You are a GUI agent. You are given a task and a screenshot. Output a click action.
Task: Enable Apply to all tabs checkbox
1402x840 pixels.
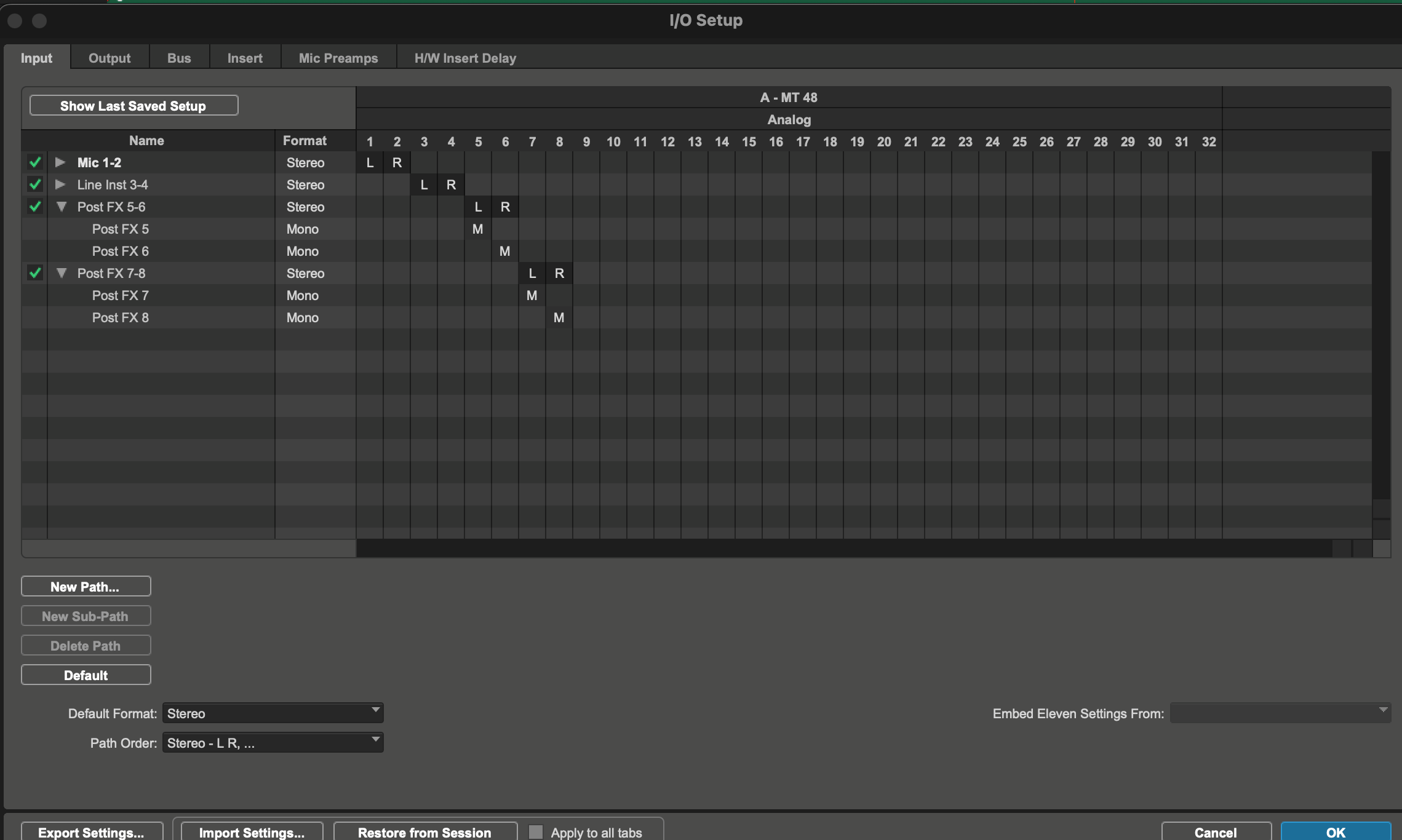click(536, 832)
